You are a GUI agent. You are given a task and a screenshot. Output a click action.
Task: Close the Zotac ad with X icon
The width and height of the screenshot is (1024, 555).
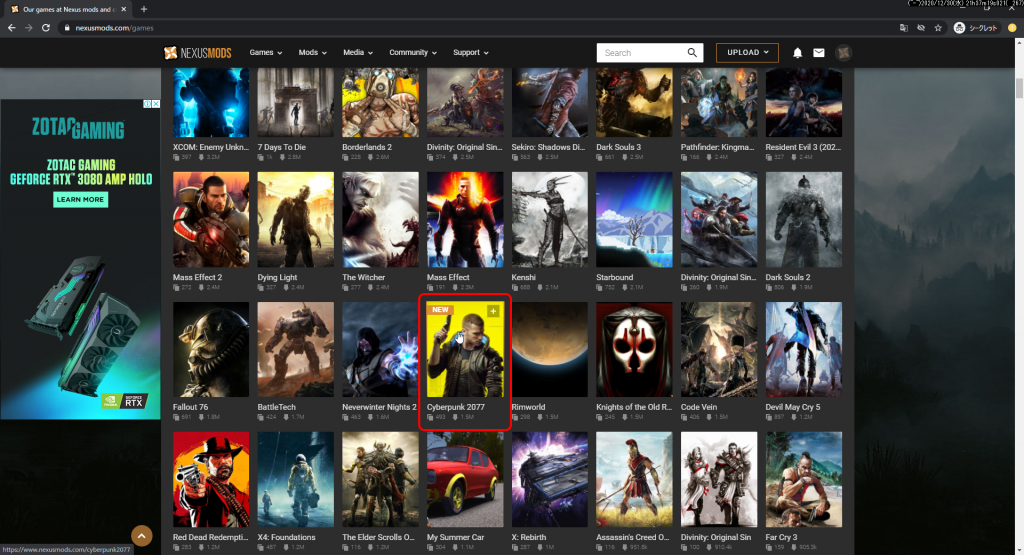[x=155, y=104]
